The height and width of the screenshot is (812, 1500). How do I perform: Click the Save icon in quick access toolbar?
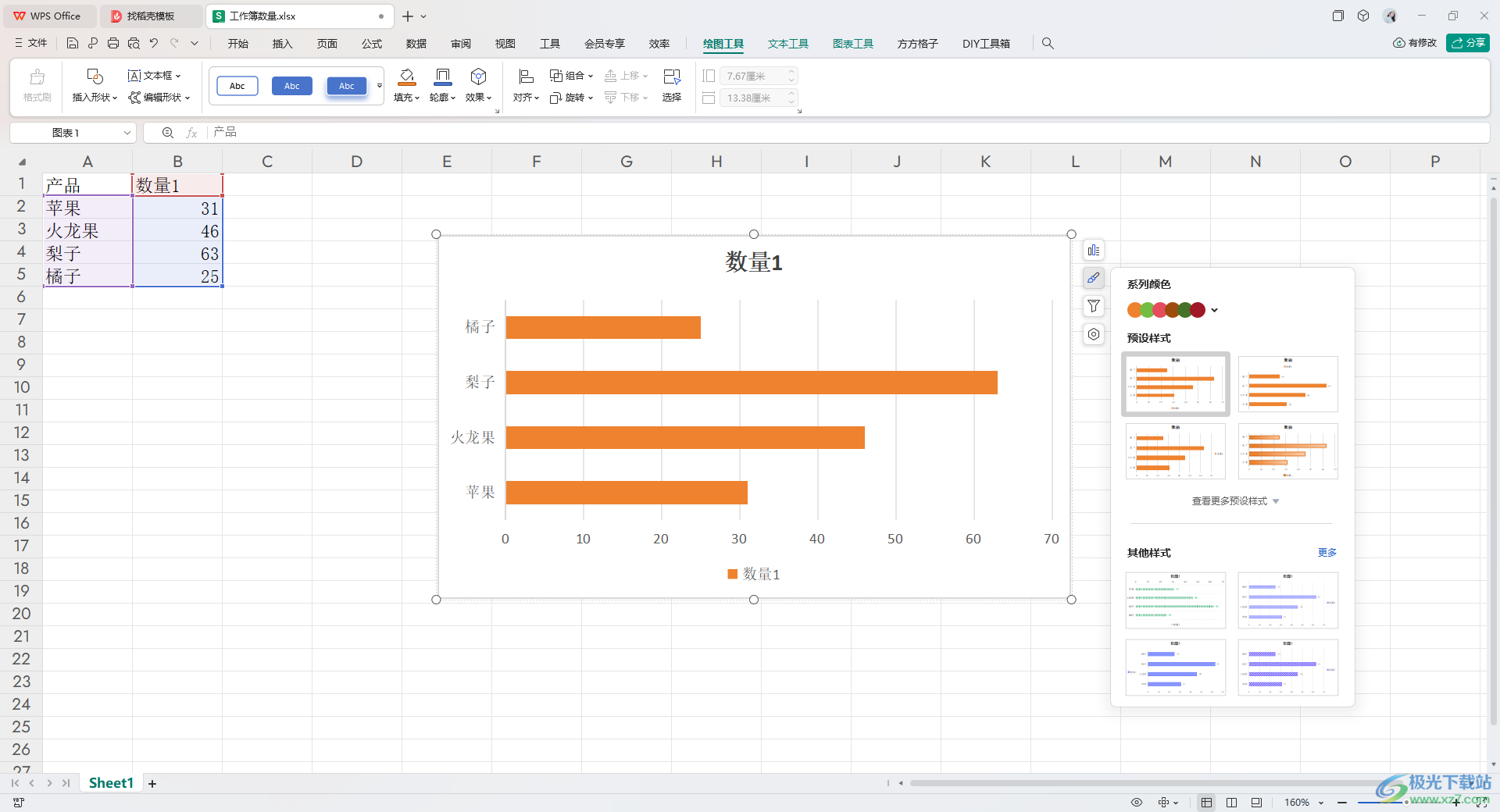point(73,44)
